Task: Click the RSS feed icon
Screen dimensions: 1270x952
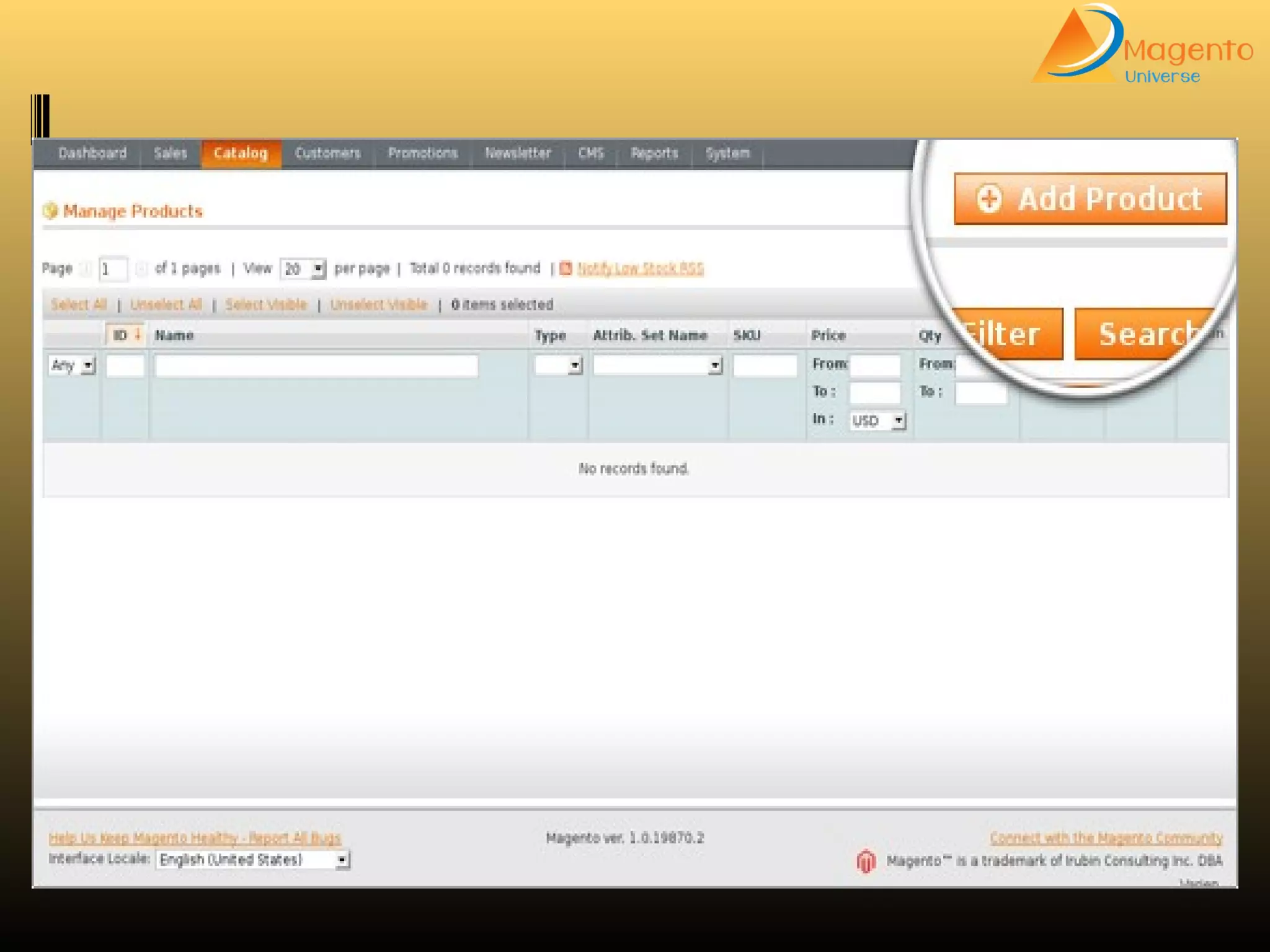Action: [566, 268]
